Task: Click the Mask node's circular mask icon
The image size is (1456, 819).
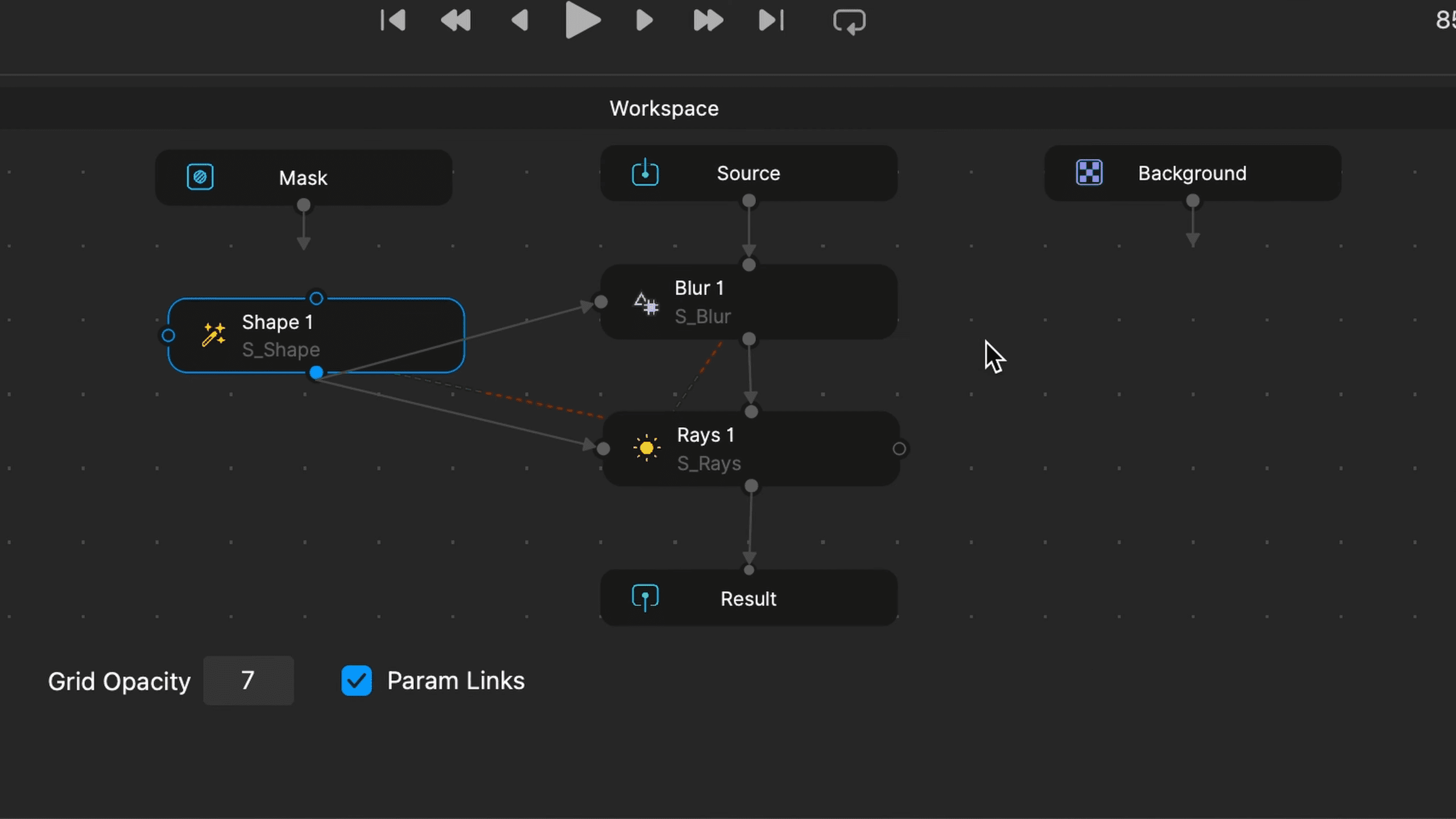Action: 200,177
